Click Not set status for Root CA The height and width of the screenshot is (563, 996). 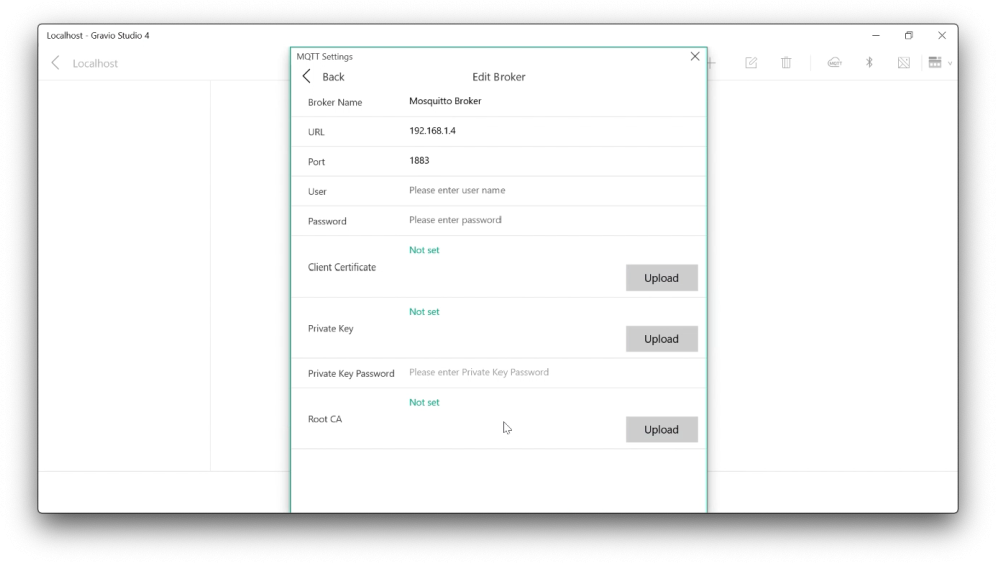(x=424, y=403)
